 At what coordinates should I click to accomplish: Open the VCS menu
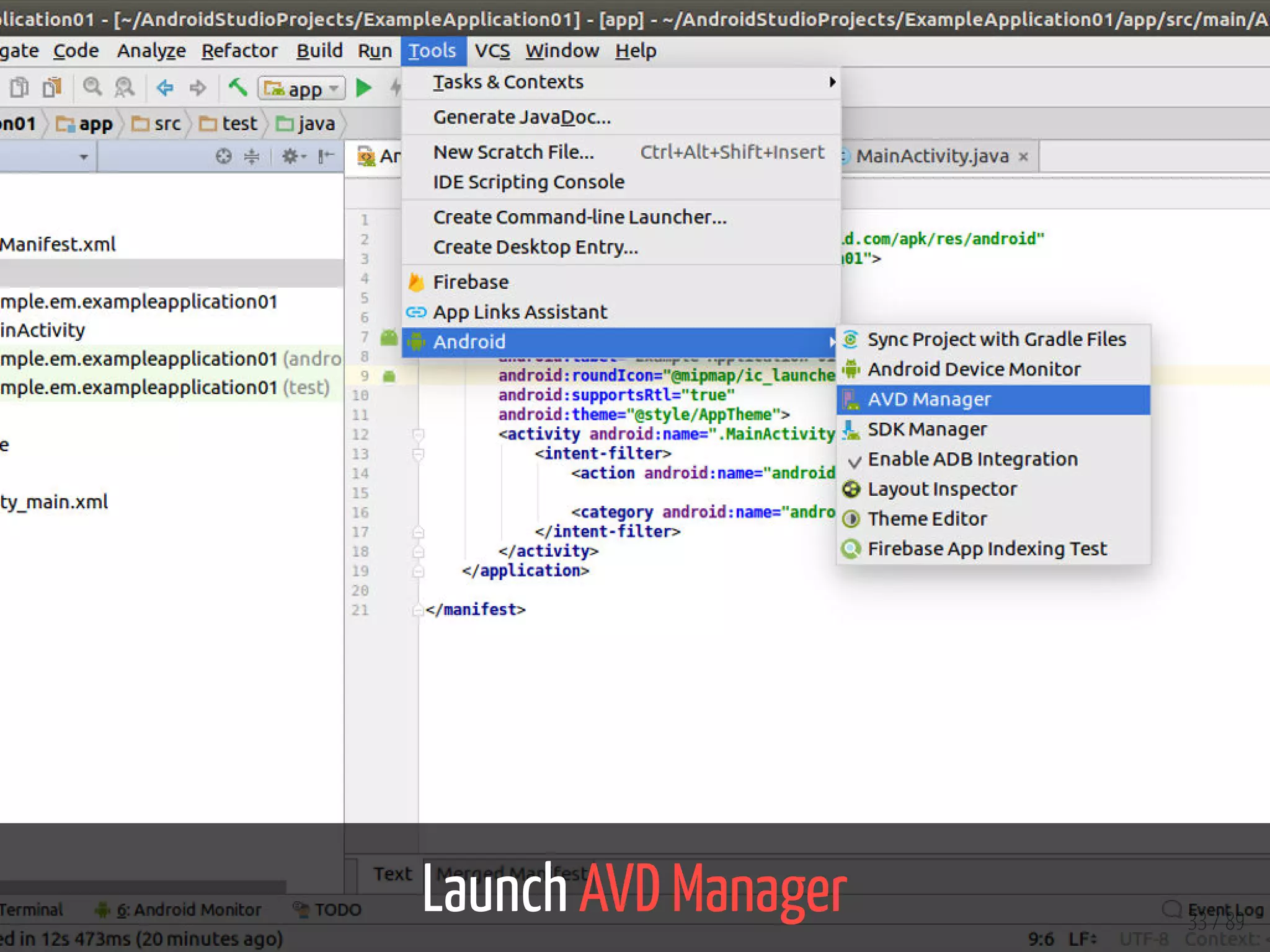492,51
